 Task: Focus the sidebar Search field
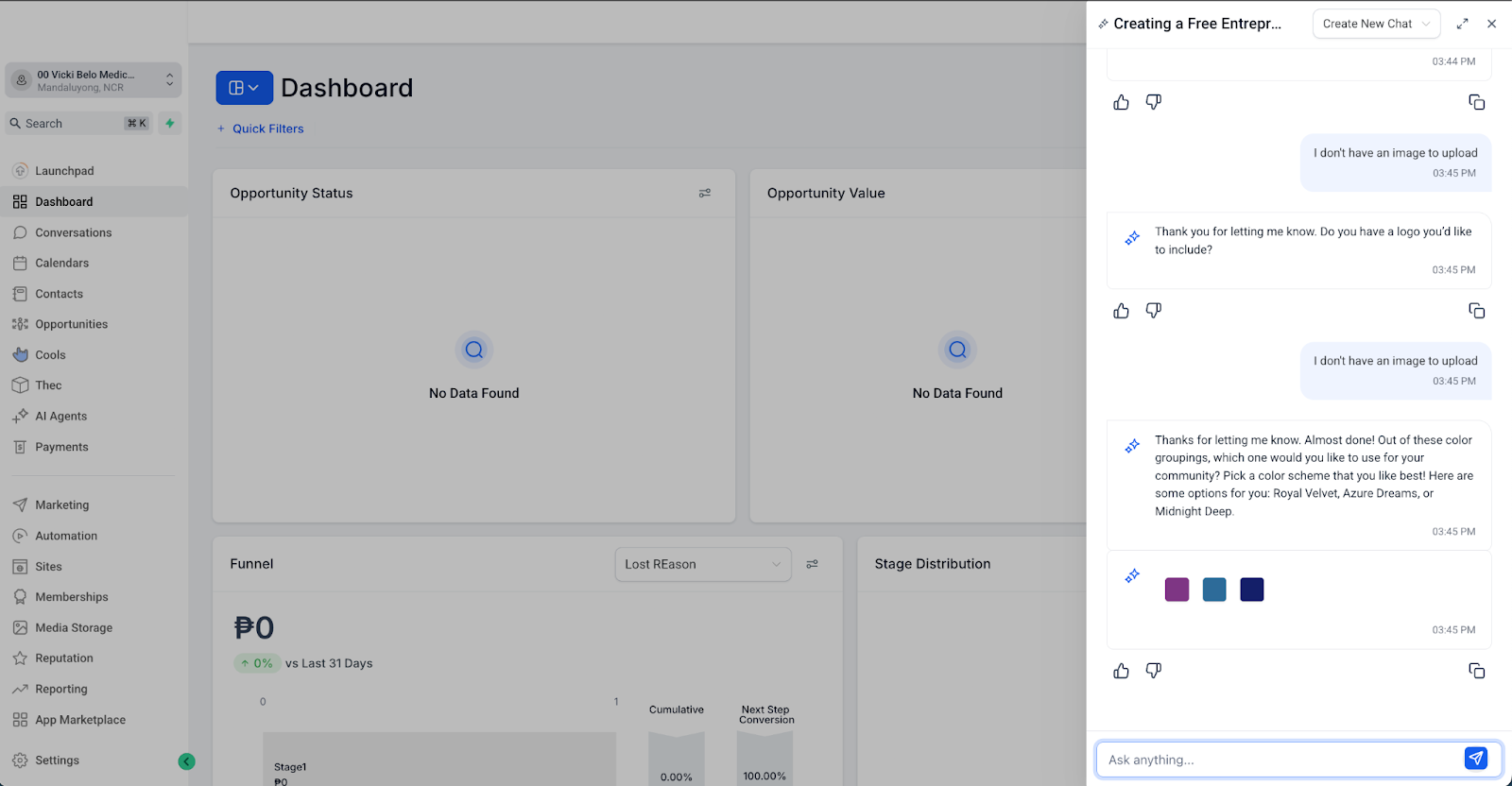pyautogui.click(x=79, y=124)
